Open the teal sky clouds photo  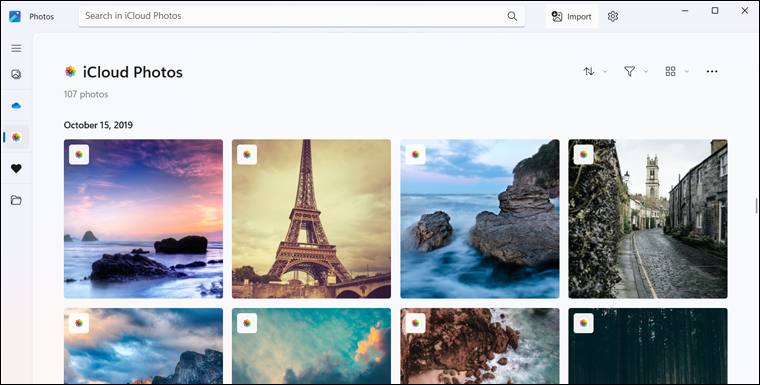[311, 346]
